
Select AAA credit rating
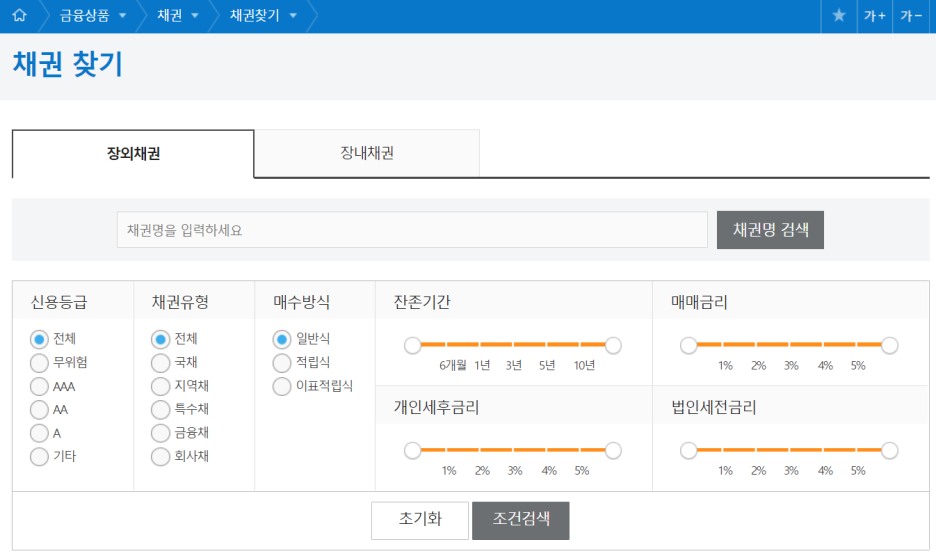39,386
